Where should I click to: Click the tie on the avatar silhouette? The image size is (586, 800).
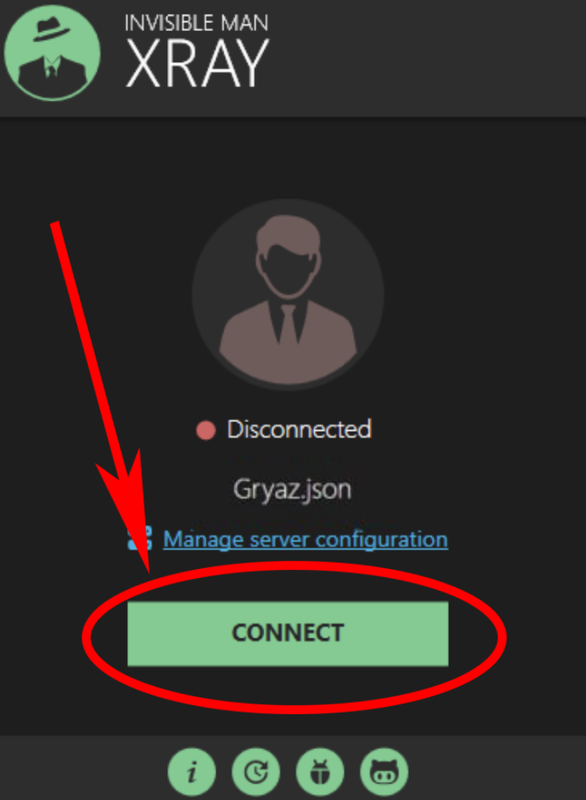coord(288,324)
